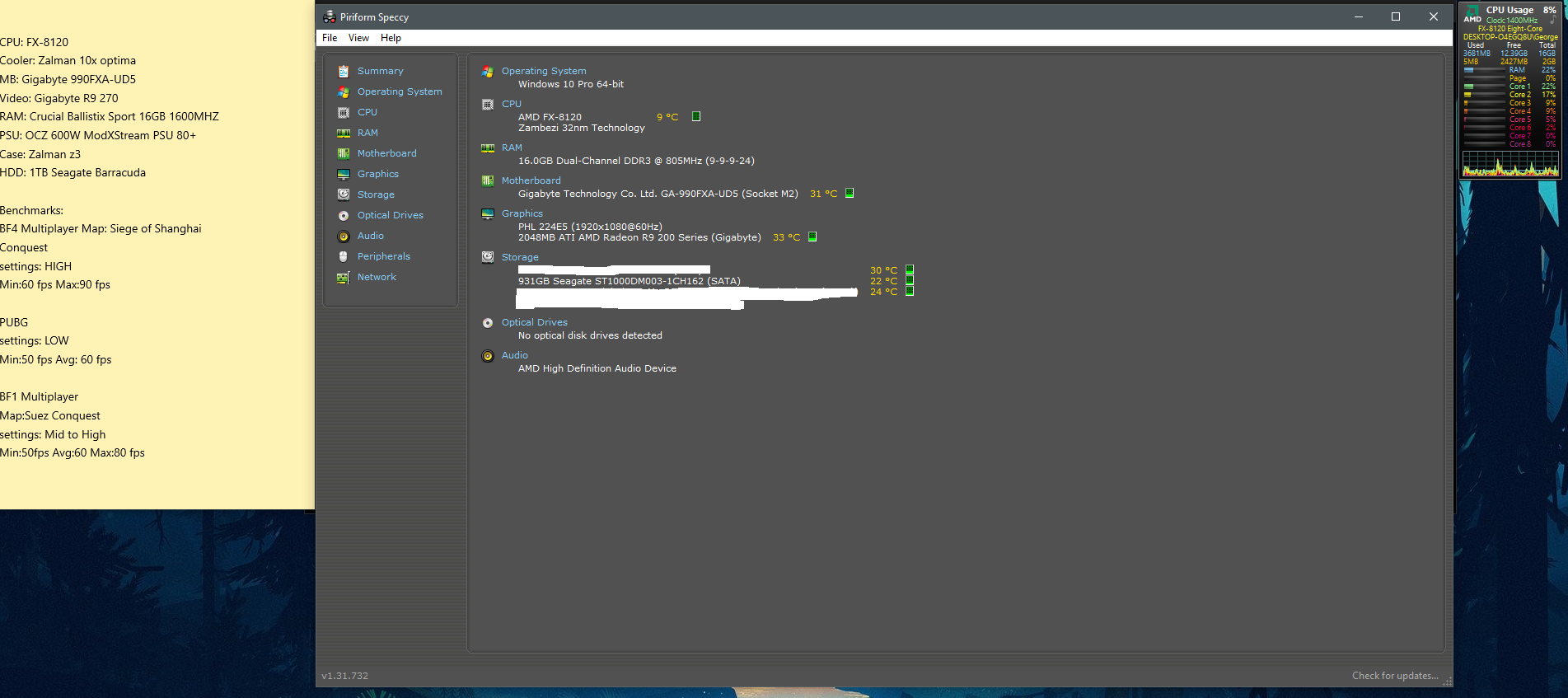
Task: Go to RAM in the sidebar
Action: click(x=367, y=133)
